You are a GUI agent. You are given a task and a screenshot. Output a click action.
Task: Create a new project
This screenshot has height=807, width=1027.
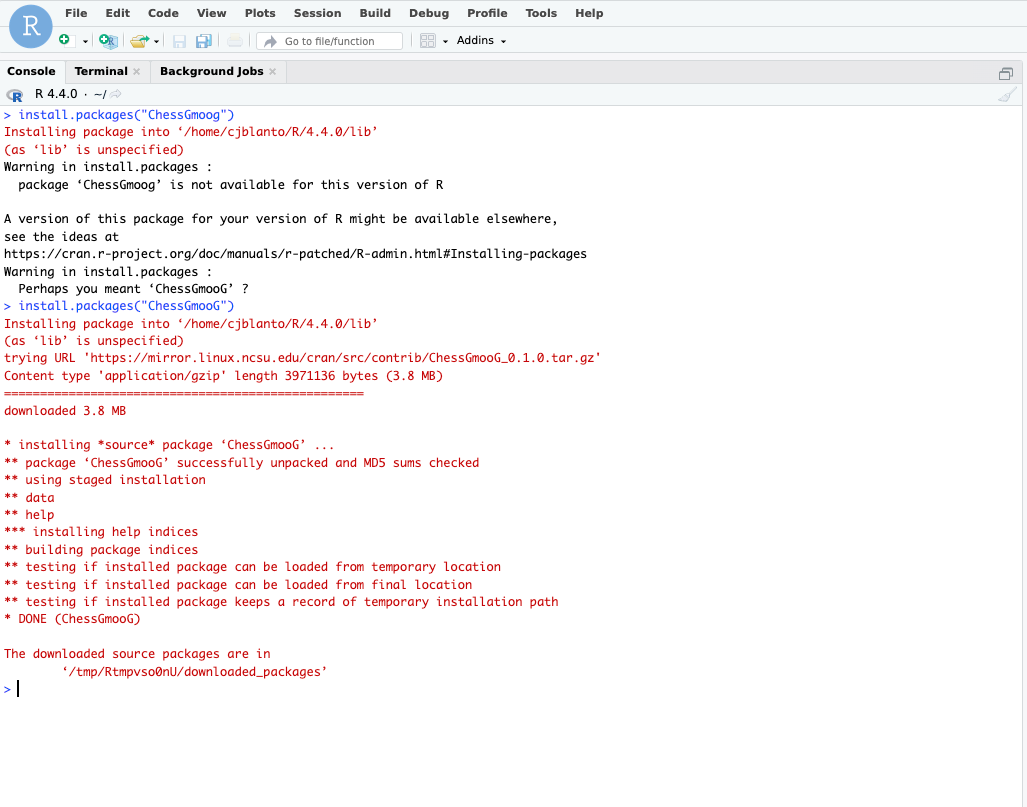tap(108, 41)
